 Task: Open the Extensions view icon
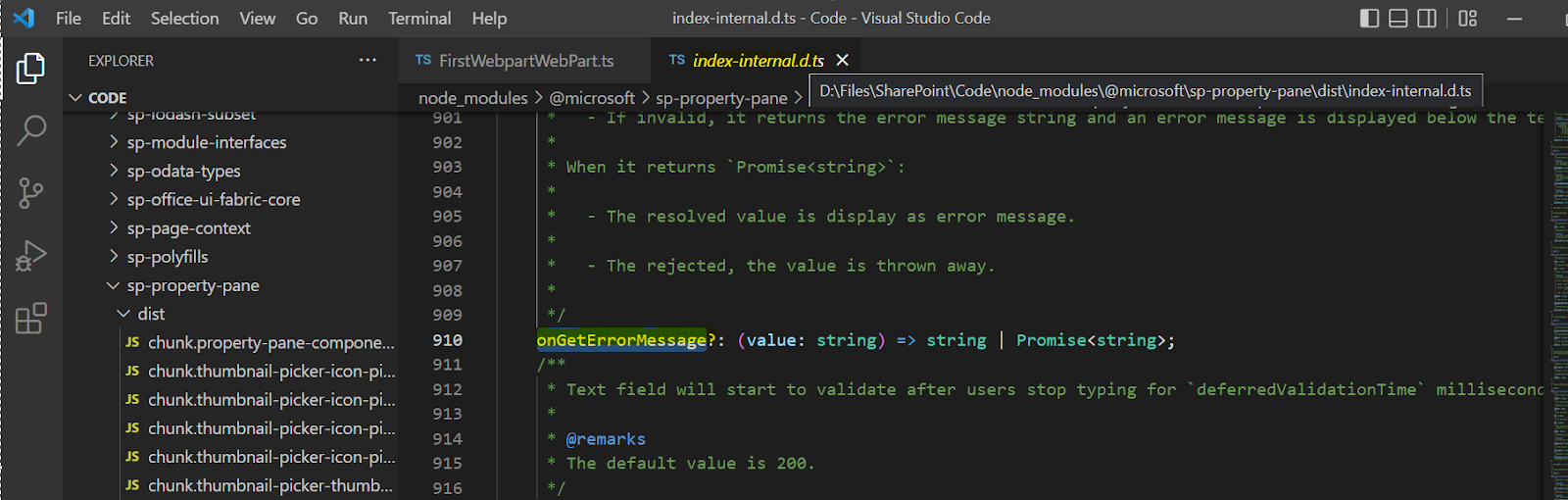coord(30,318)
